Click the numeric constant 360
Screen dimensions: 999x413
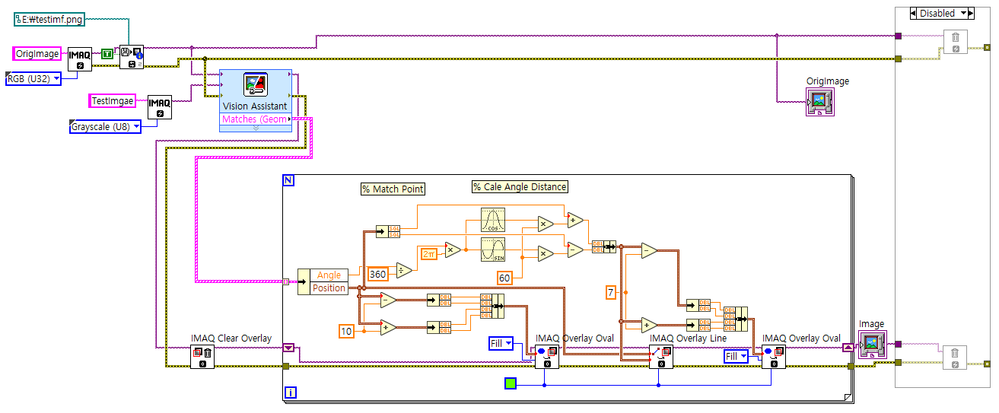(x=378, y=273)
